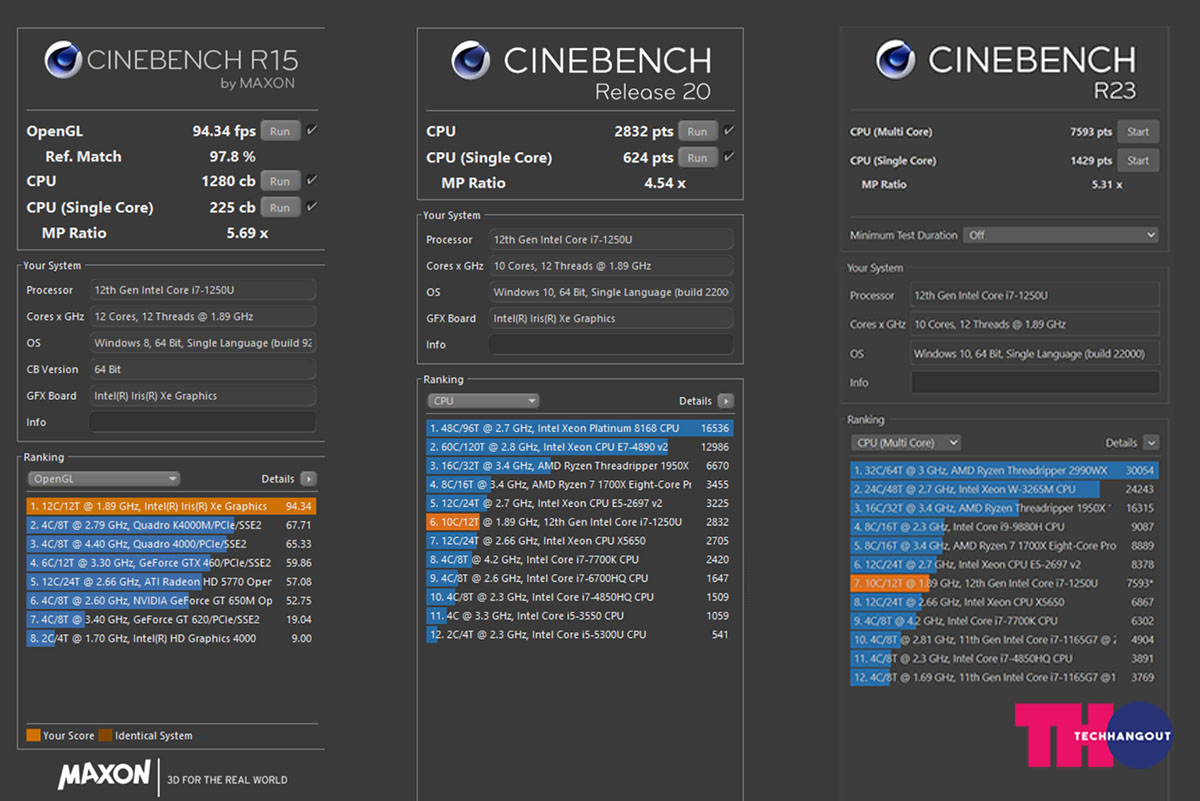Screen dimensions: 1200x801
Task: Select the ATI Radeon HD 5770 row
Action: tap(171, 582)
